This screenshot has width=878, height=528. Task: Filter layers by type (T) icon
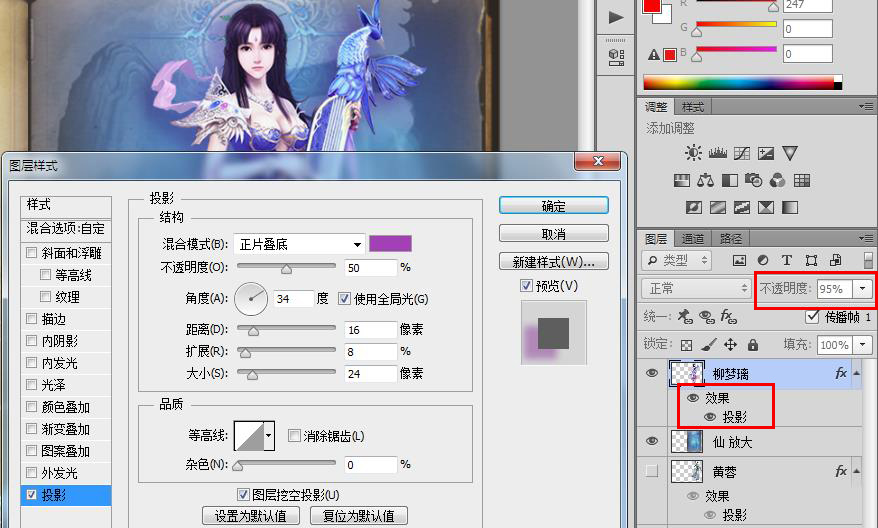787,260
